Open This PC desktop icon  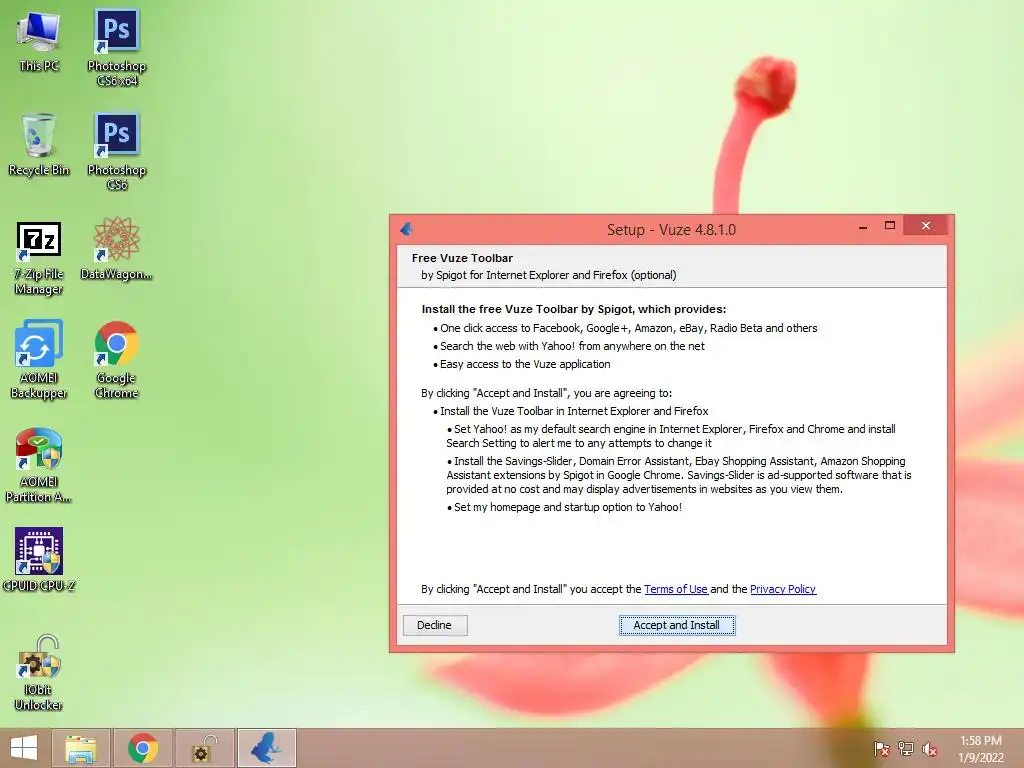tap(39, 40)
